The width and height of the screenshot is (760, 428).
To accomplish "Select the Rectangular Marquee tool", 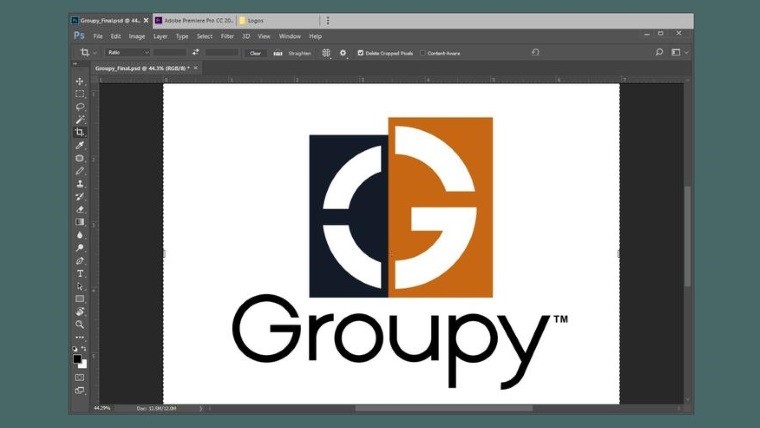I will [x=80, y=94].
